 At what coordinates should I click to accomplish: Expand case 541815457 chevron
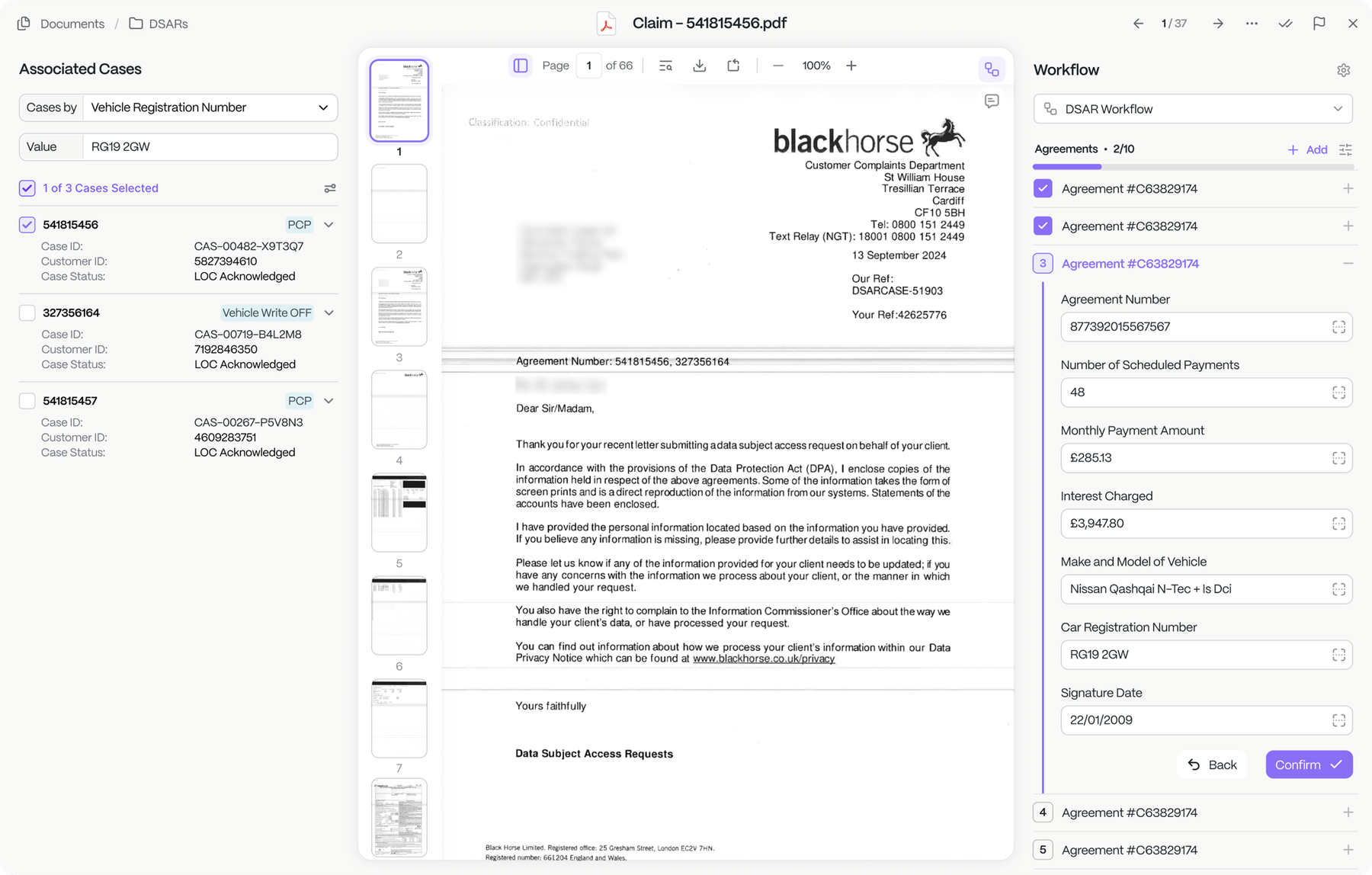coord(329,401)
